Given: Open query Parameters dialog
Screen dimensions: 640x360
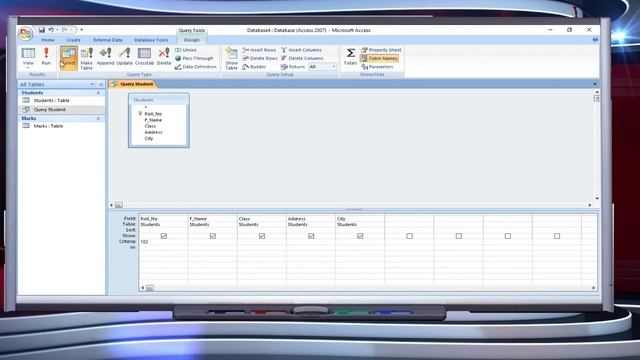Looking at the screenshot, I should click(377, 67).
